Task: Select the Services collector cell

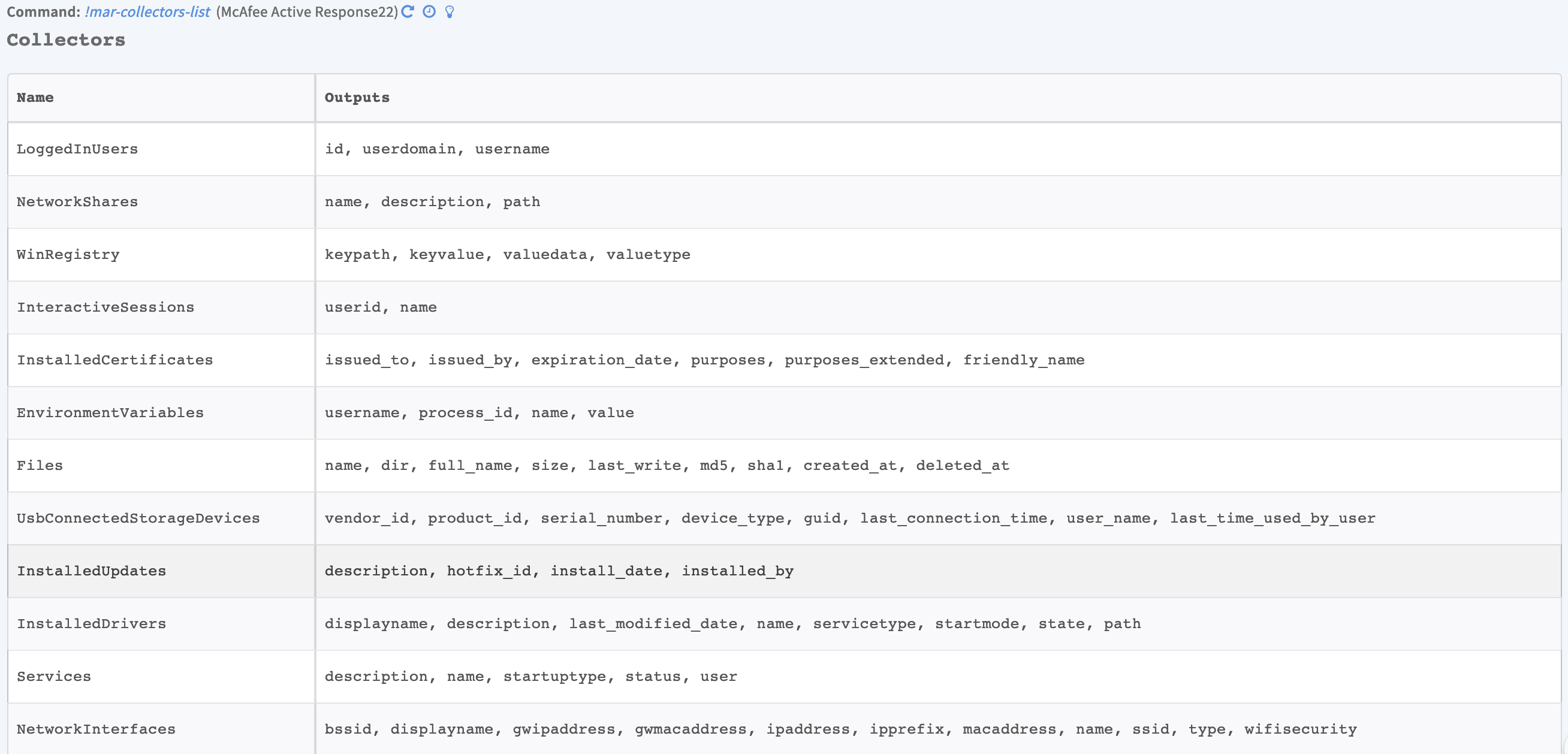Action: pos(53,677)
